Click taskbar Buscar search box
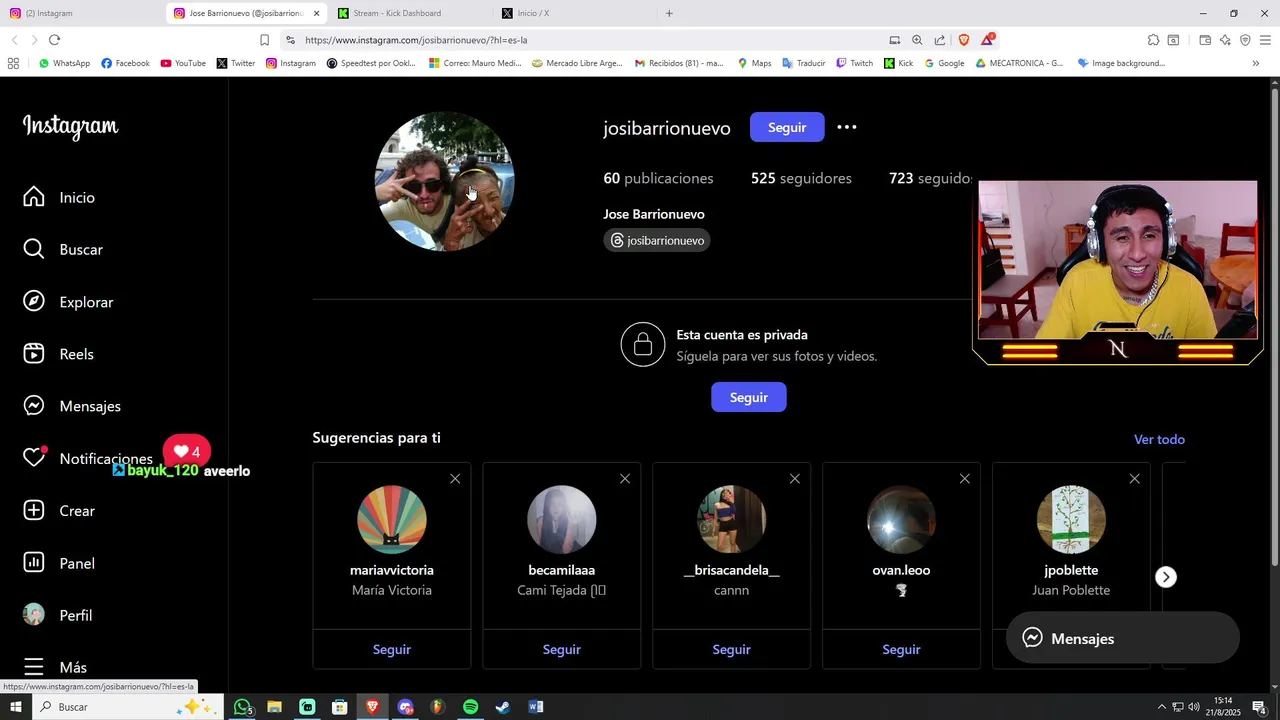 [x=127, y=707]
